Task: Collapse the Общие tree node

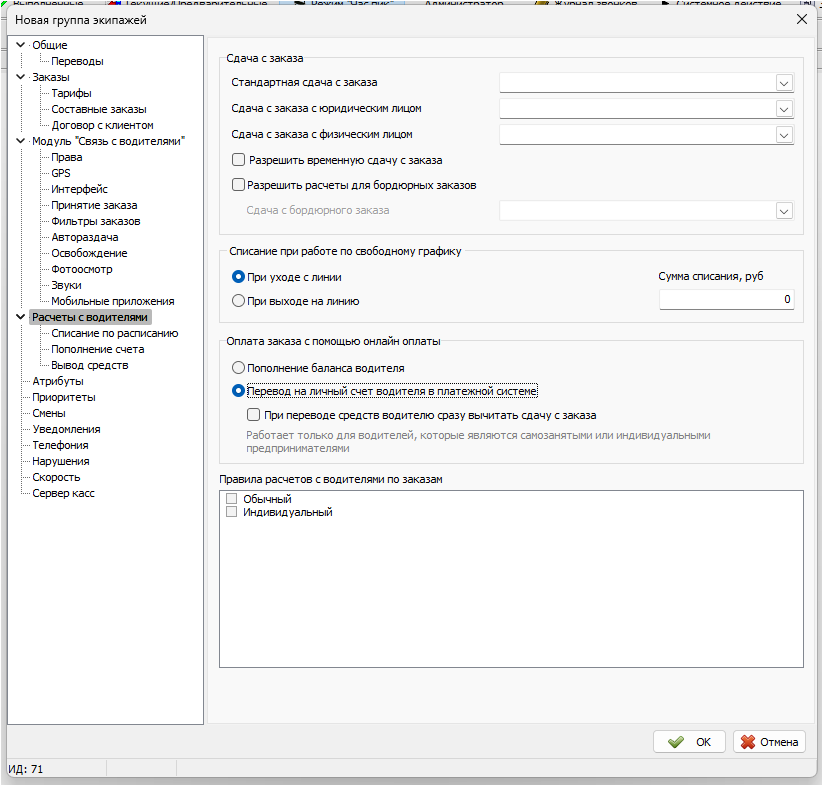Action: tap(20, 45)
